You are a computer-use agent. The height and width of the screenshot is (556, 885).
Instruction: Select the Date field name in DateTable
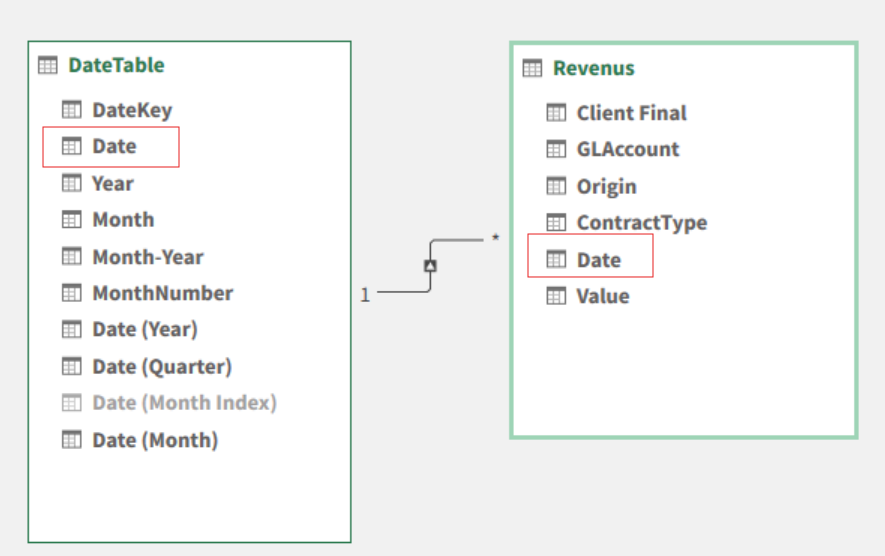[114, 146]
